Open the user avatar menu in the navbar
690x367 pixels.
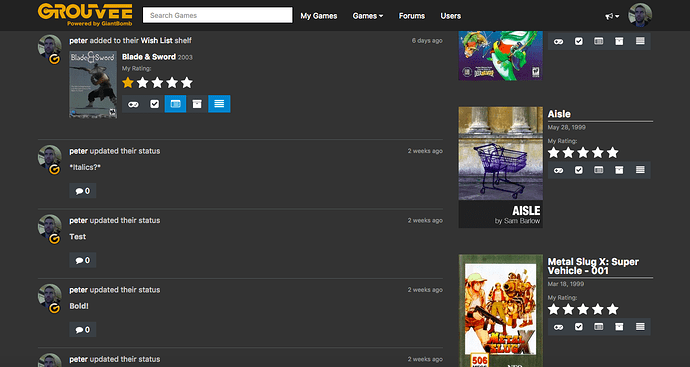coord(640,15)
